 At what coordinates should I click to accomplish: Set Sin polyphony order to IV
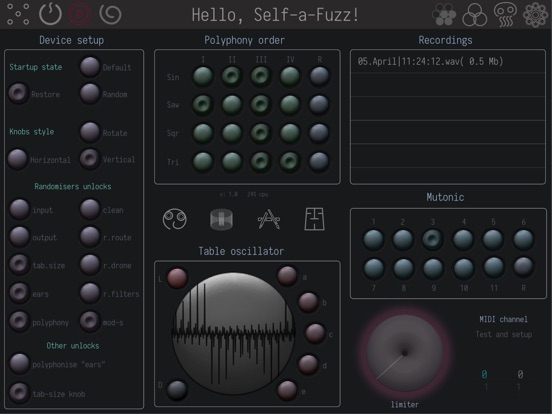tap(290, 76)
